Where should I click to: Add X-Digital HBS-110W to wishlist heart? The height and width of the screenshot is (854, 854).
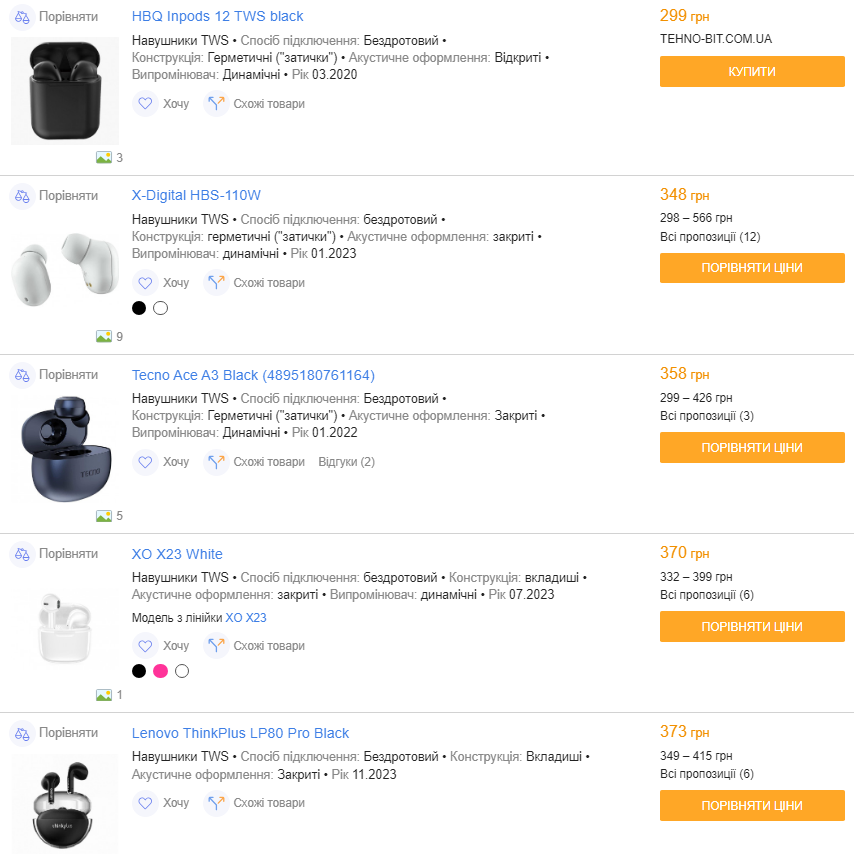145,283
